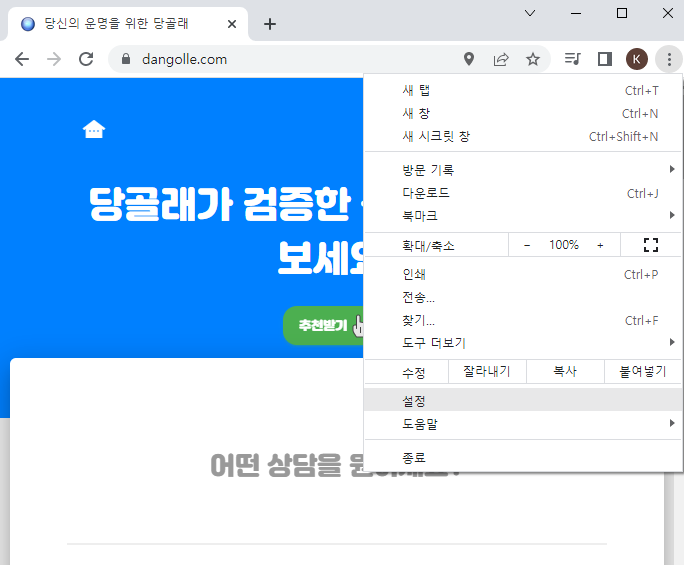Select 종료 to quit Chrome
The width and height of the screenshot is (684, 565).
click(523, 458)
